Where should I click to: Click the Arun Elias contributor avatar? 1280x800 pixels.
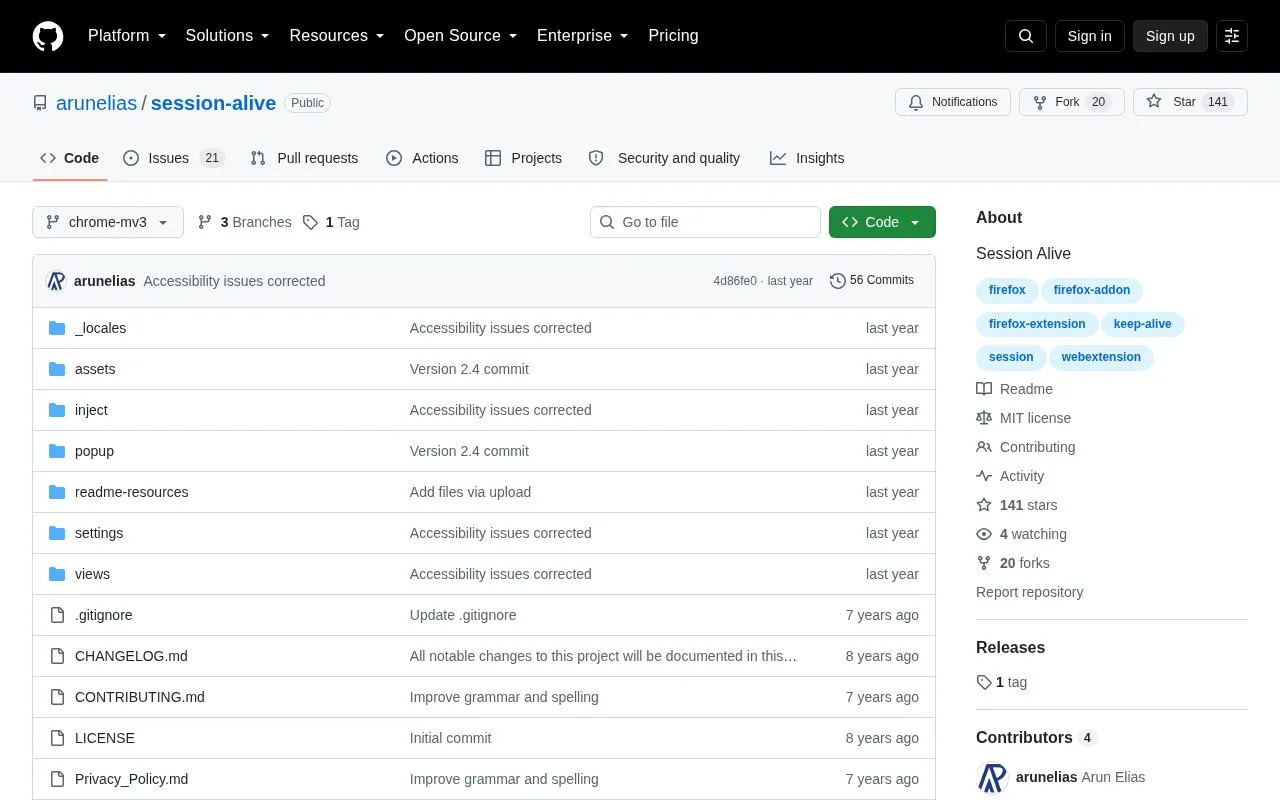pos(992,777)
